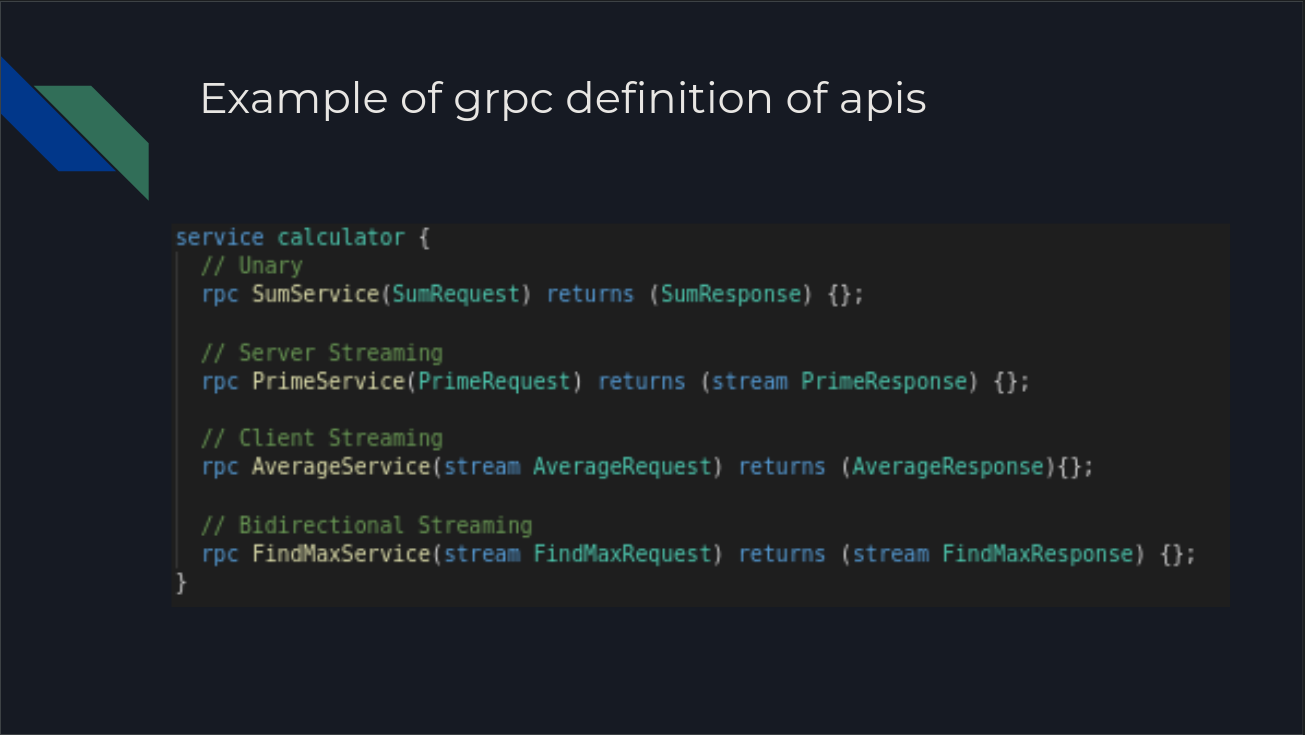Click "PrimeRequest" in the code

click(x=494, y=382)
